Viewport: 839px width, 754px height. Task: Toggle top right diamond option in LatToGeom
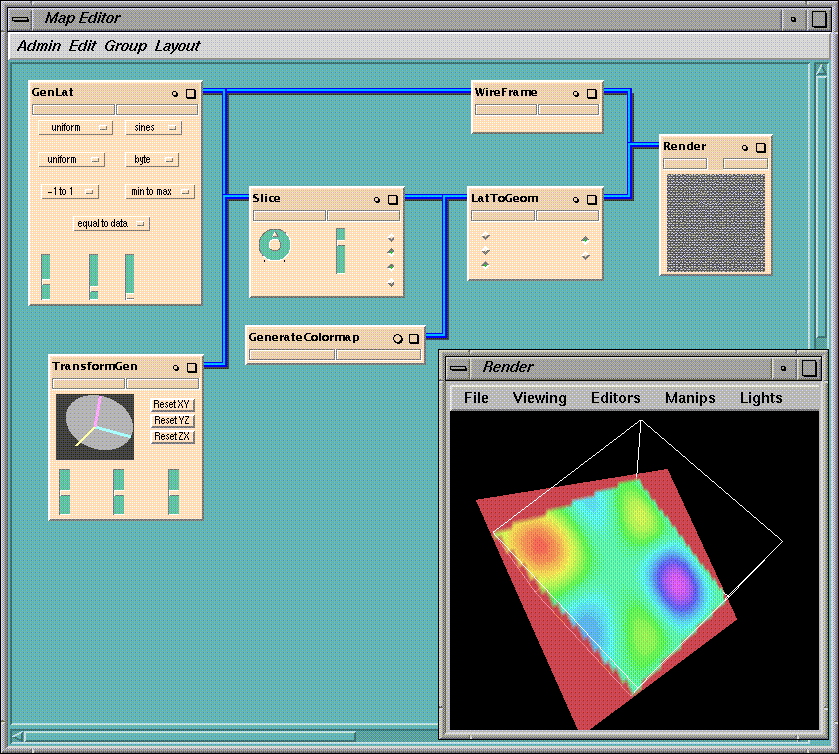click(x=585, y=239)
